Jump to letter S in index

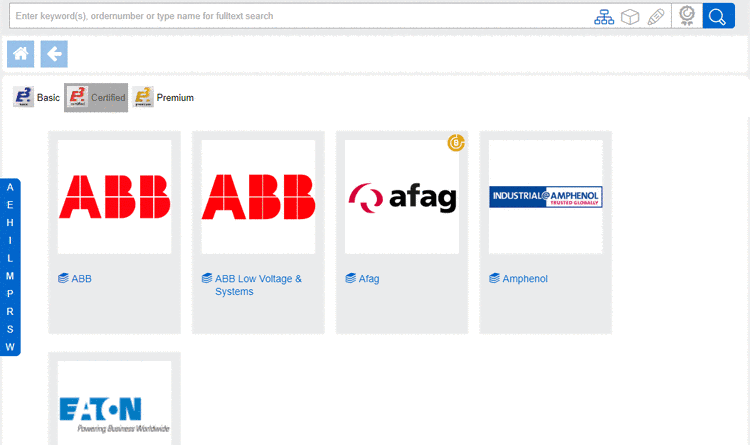(x=10, y=329)
